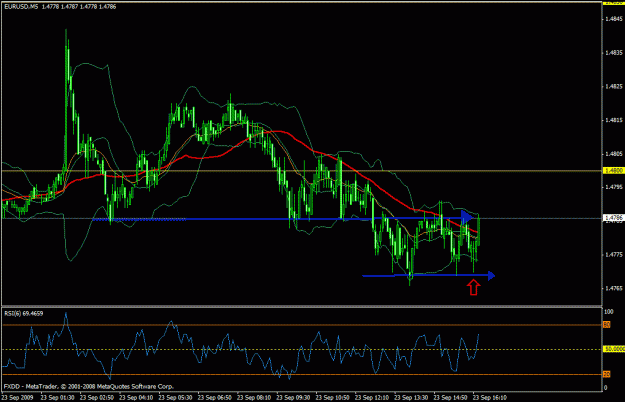Select the 1.4795 price axis label

click(x=613, y=187)
